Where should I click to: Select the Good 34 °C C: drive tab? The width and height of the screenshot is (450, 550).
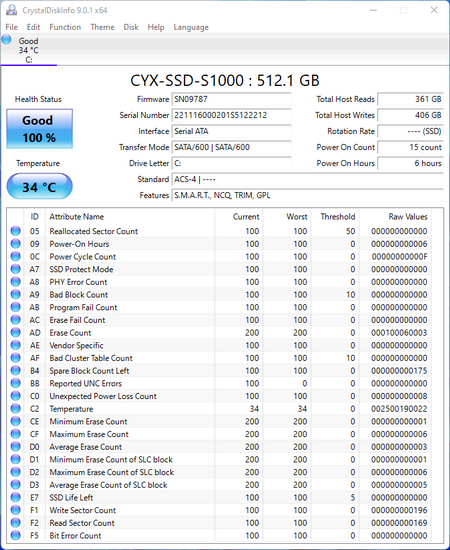[29, 50]
